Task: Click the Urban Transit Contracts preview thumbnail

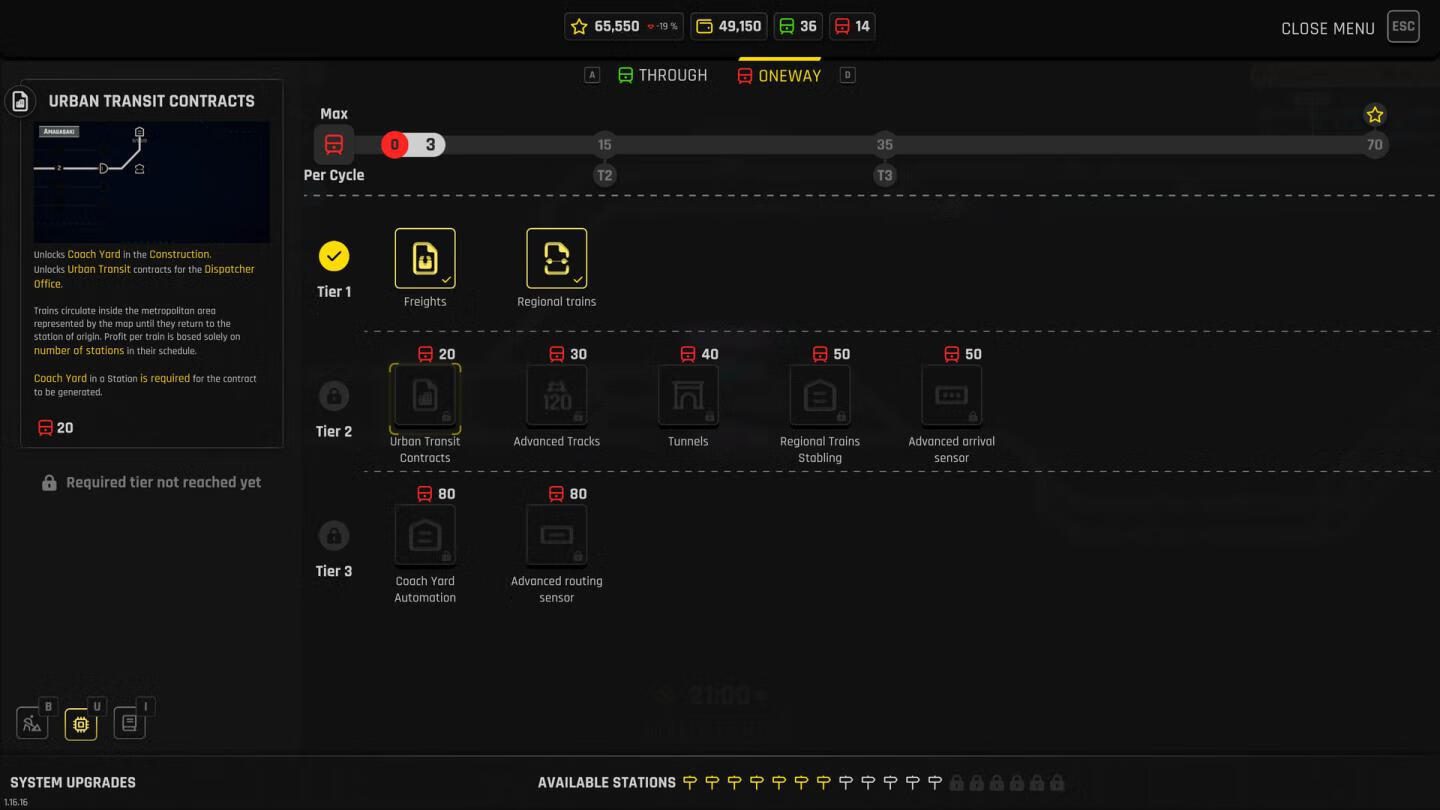Action: click(x=152, y=181)
